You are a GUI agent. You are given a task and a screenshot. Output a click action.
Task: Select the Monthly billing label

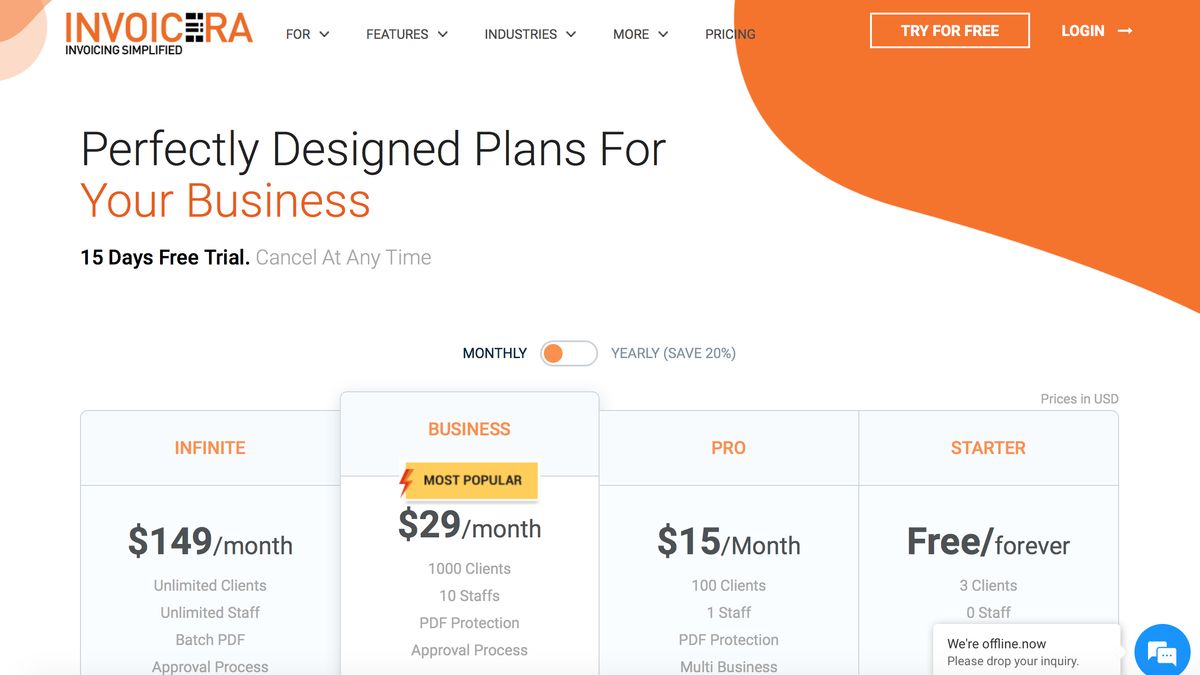click(494, 353)
